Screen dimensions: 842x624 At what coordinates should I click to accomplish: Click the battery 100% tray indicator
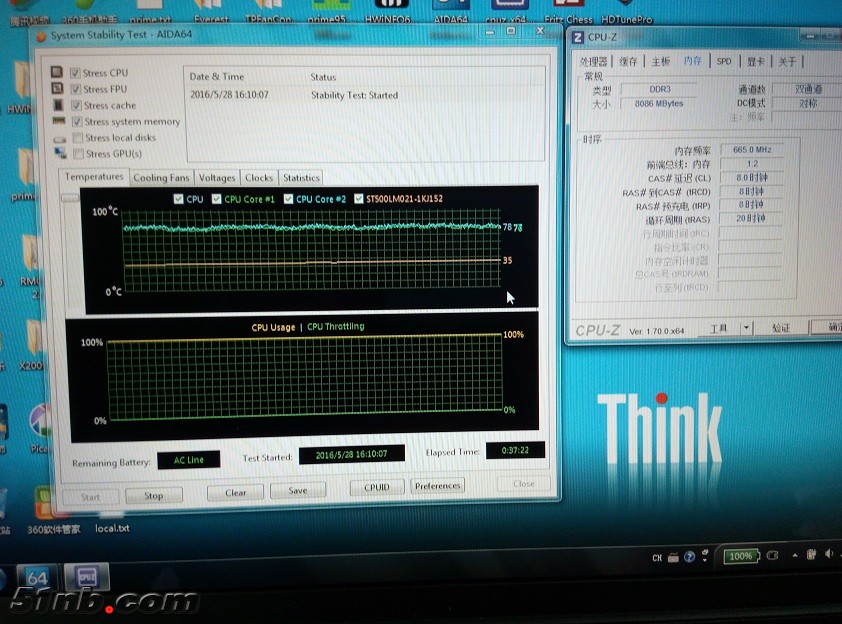[x=740, y=556]
